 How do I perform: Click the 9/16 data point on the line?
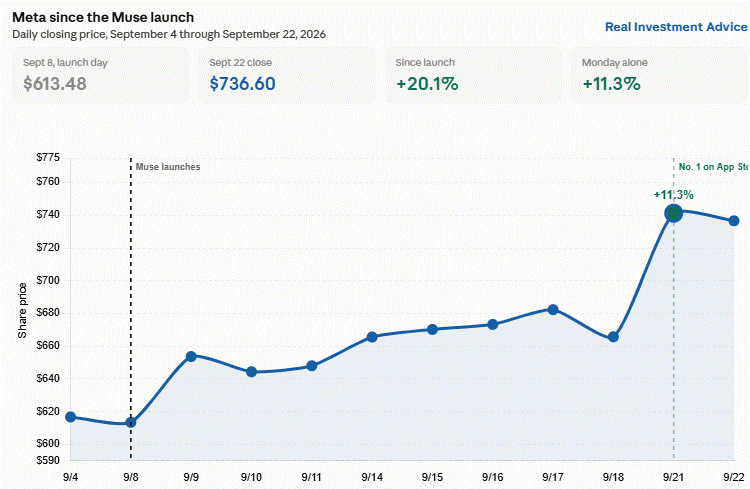(493, 324)
